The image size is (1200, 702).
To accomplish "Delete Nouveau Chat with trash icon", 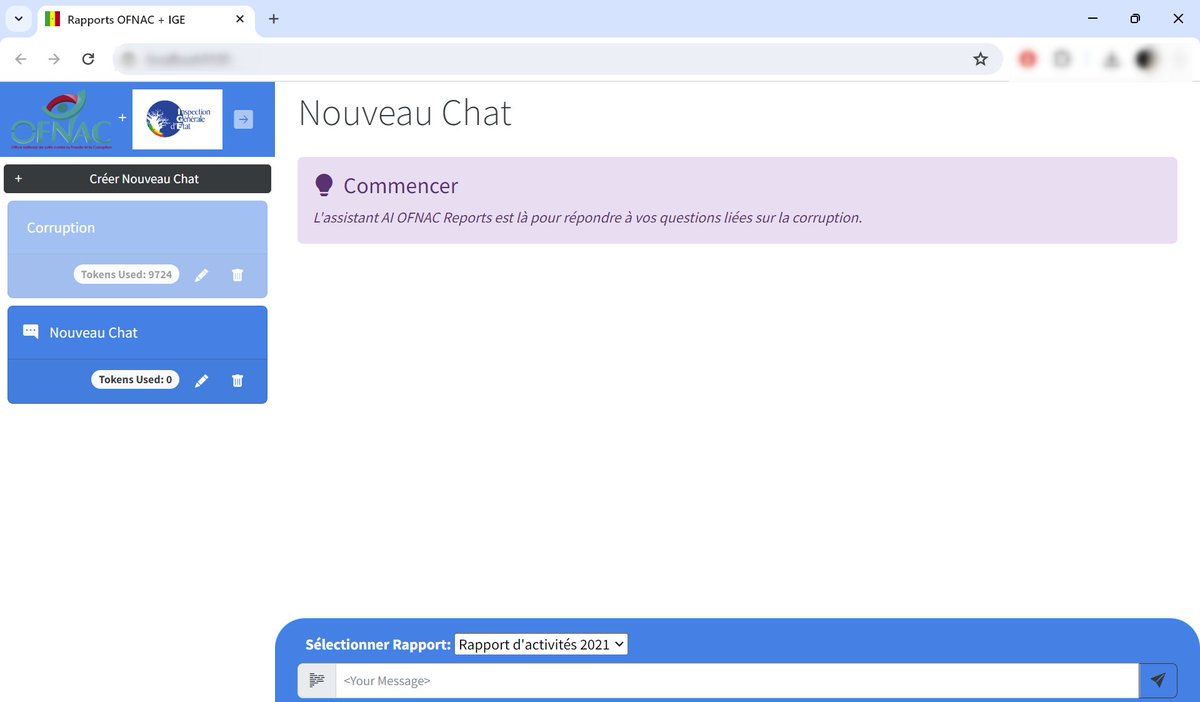I will click(237, 381).
